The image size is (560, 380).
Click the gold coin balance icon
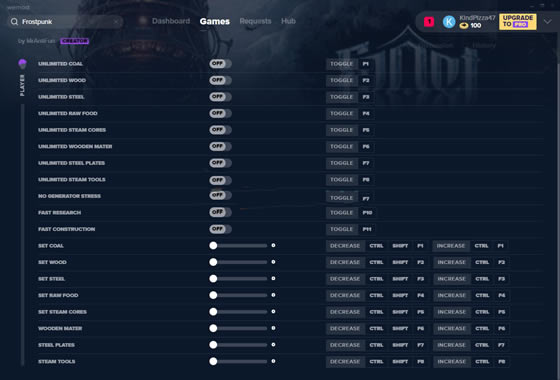pyautogui.click(x=464, y=26)
